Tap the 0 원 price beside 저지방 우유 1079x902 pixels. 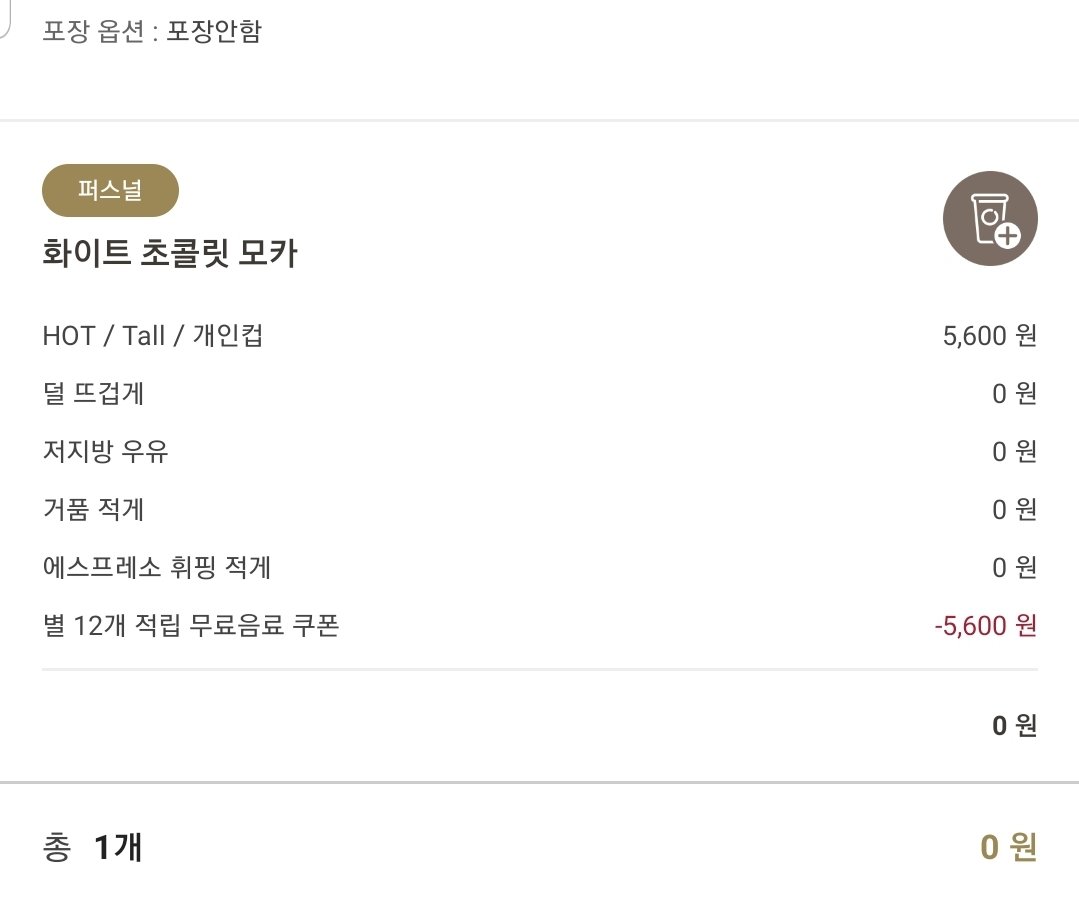[x=1014, y=451]
